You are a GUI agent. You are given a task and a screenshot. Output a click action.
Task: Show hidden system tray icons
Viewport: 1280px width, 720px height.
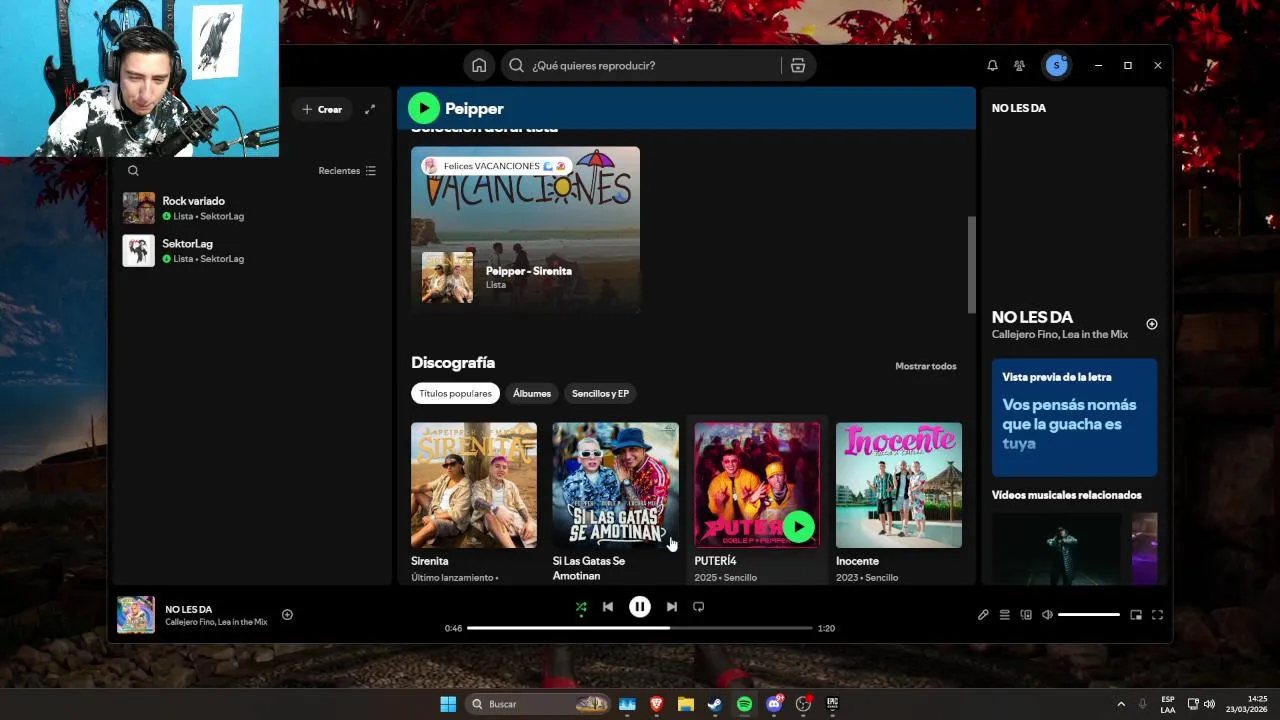pyautogui.click(x=1121, y=704)
